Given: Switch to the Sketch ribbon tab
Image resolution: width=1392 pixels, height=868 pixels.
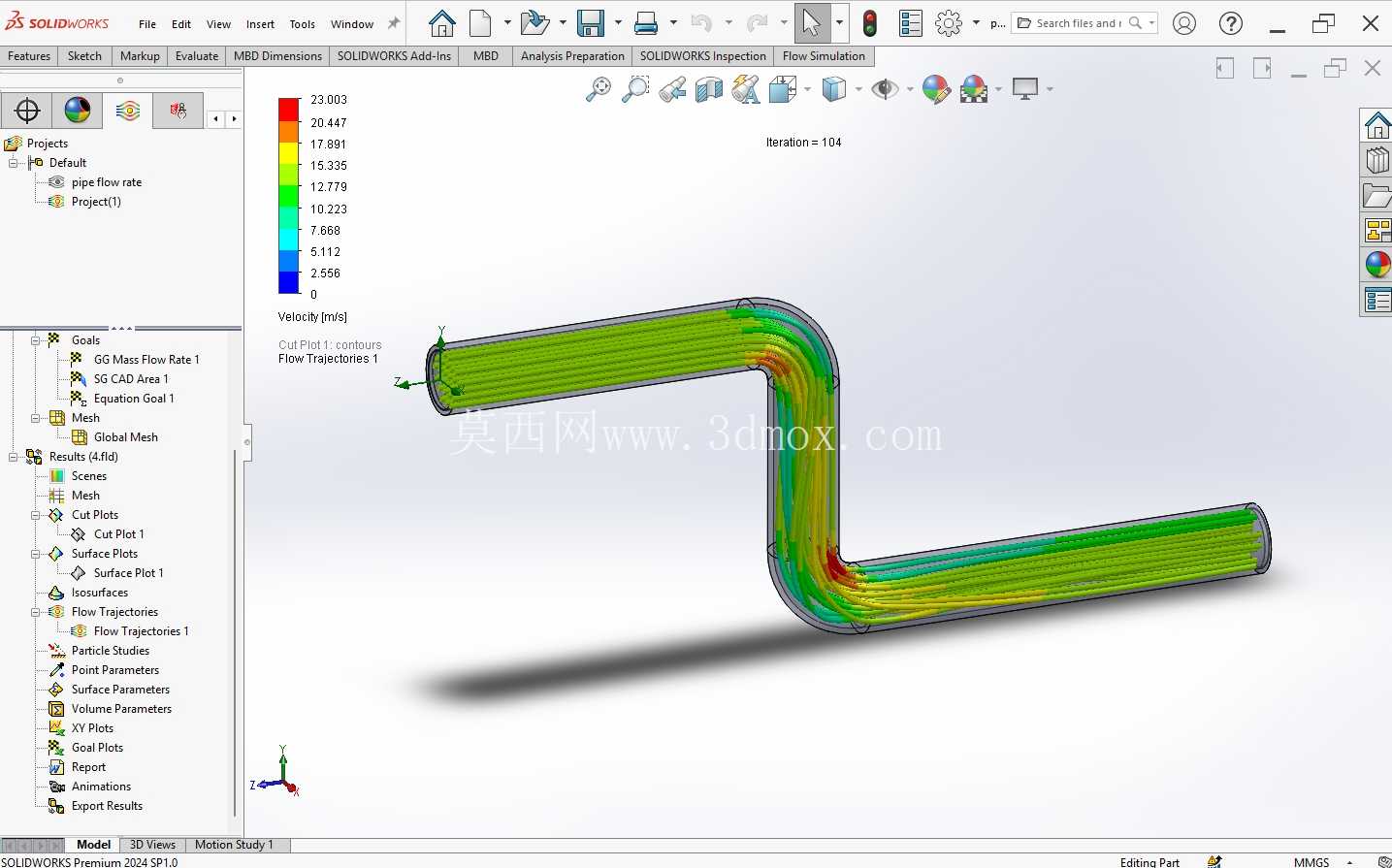Looking at the screenshot, I should 84,56.
